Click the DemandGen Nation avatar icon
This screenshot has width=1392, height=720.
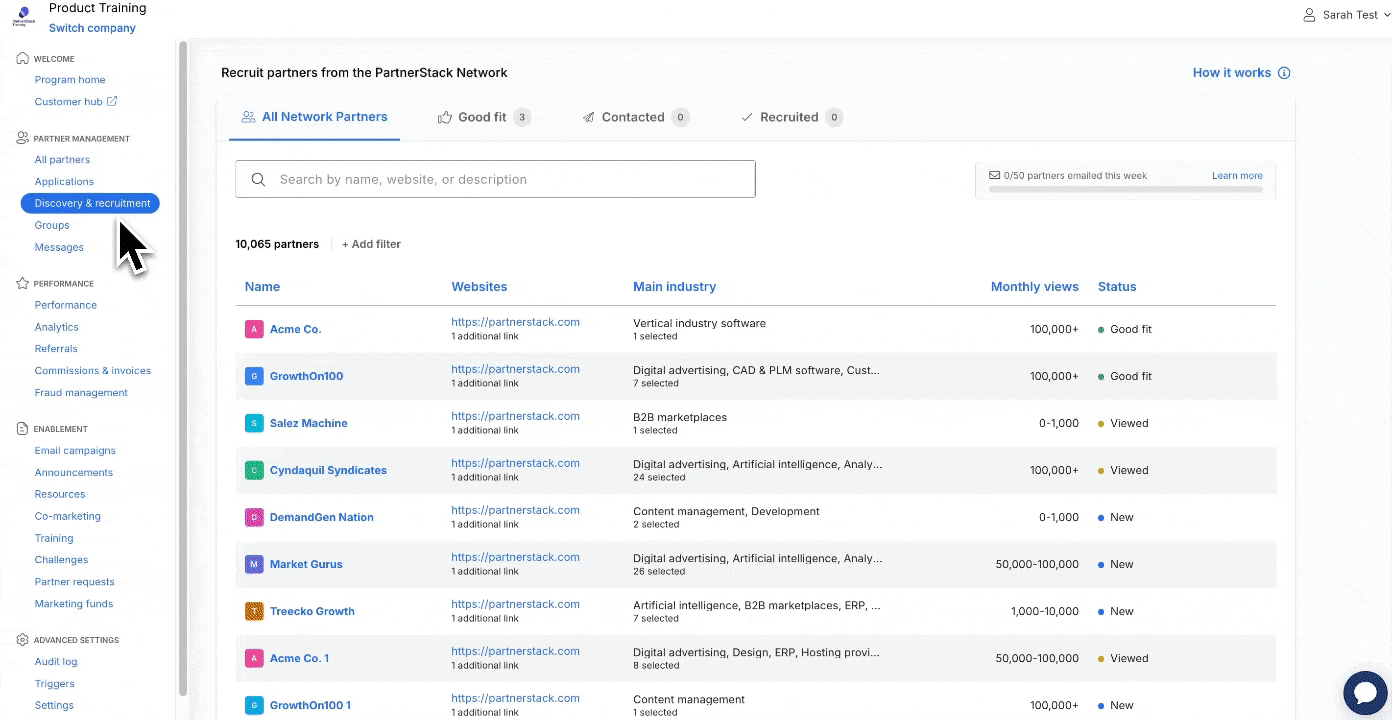tap(254, 517)
